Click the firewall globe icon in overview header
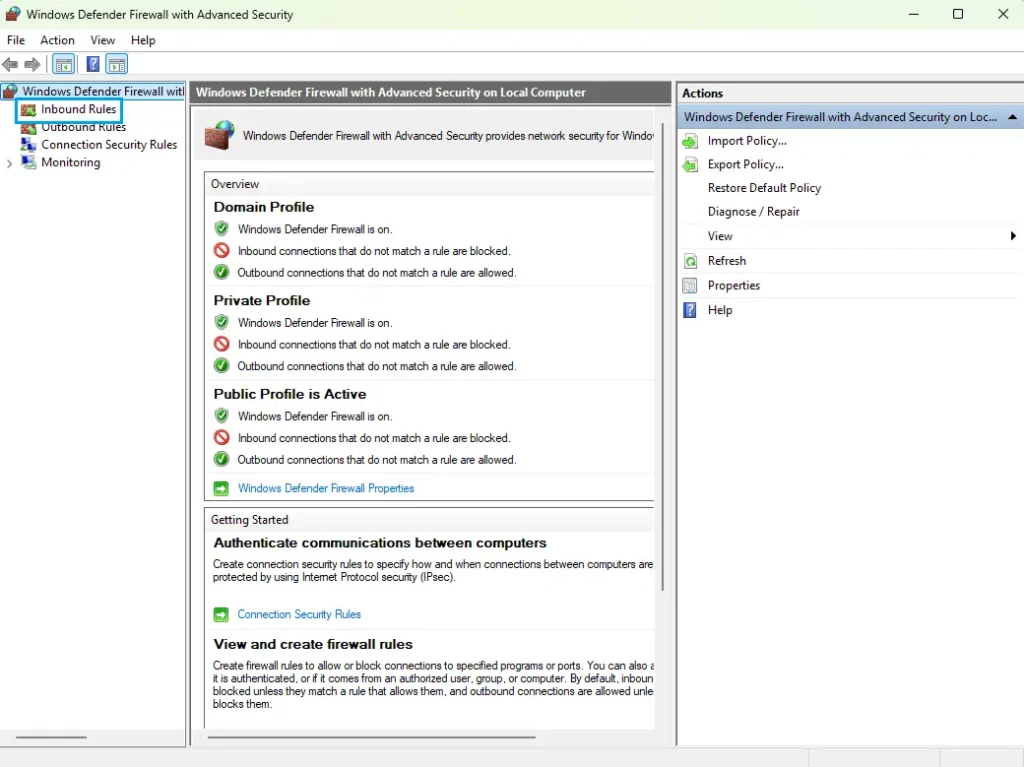The image size is (1024, 767). [219, 135]
